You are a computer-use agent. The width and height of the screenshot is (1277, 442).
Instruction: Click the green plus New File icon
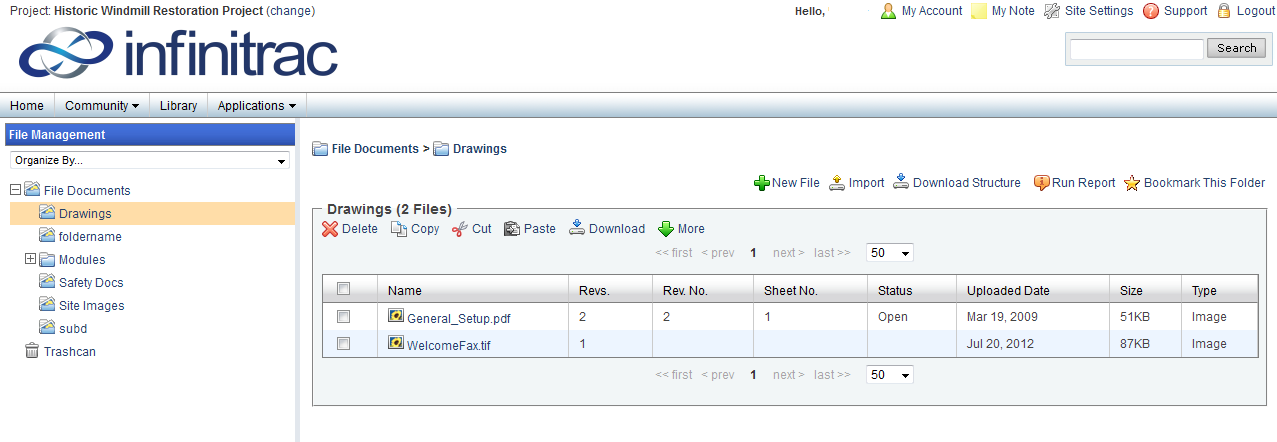point(761,183)
